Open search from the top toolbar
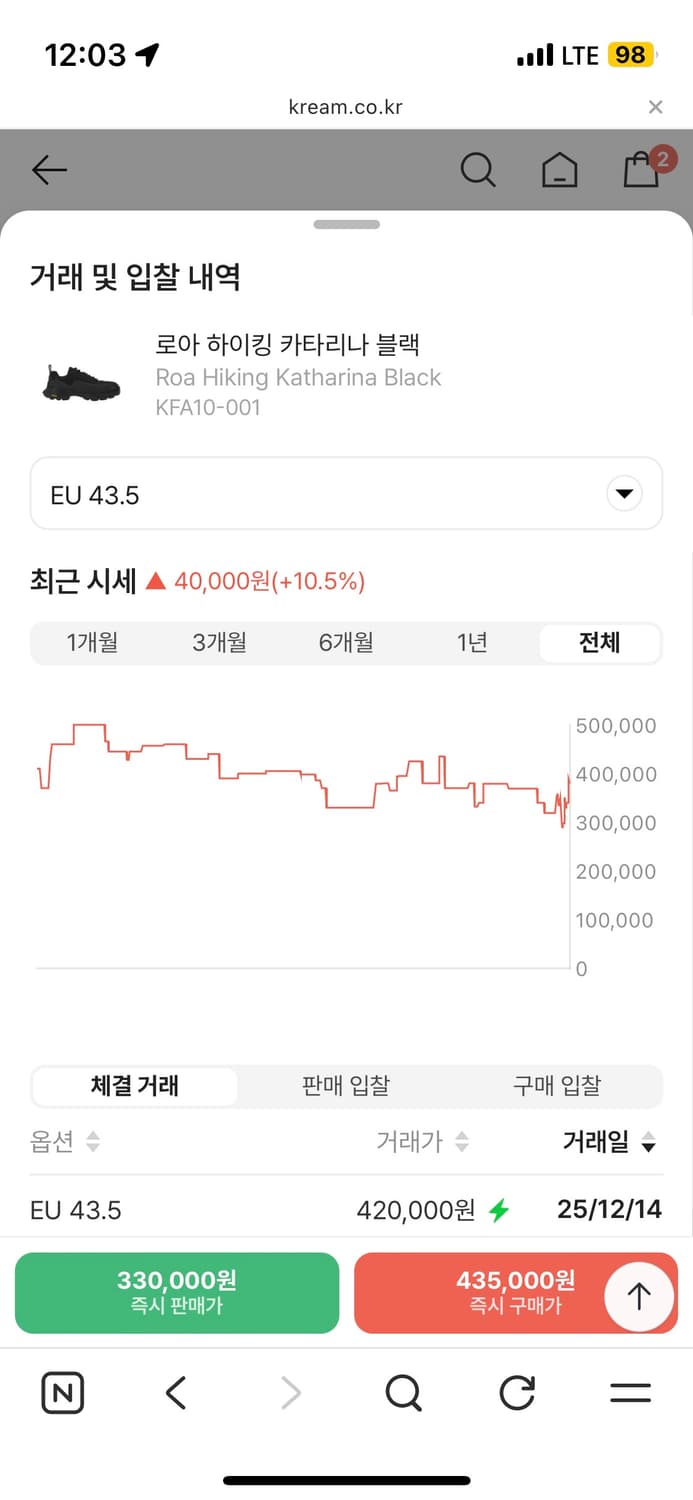 (x=478, y=170)
